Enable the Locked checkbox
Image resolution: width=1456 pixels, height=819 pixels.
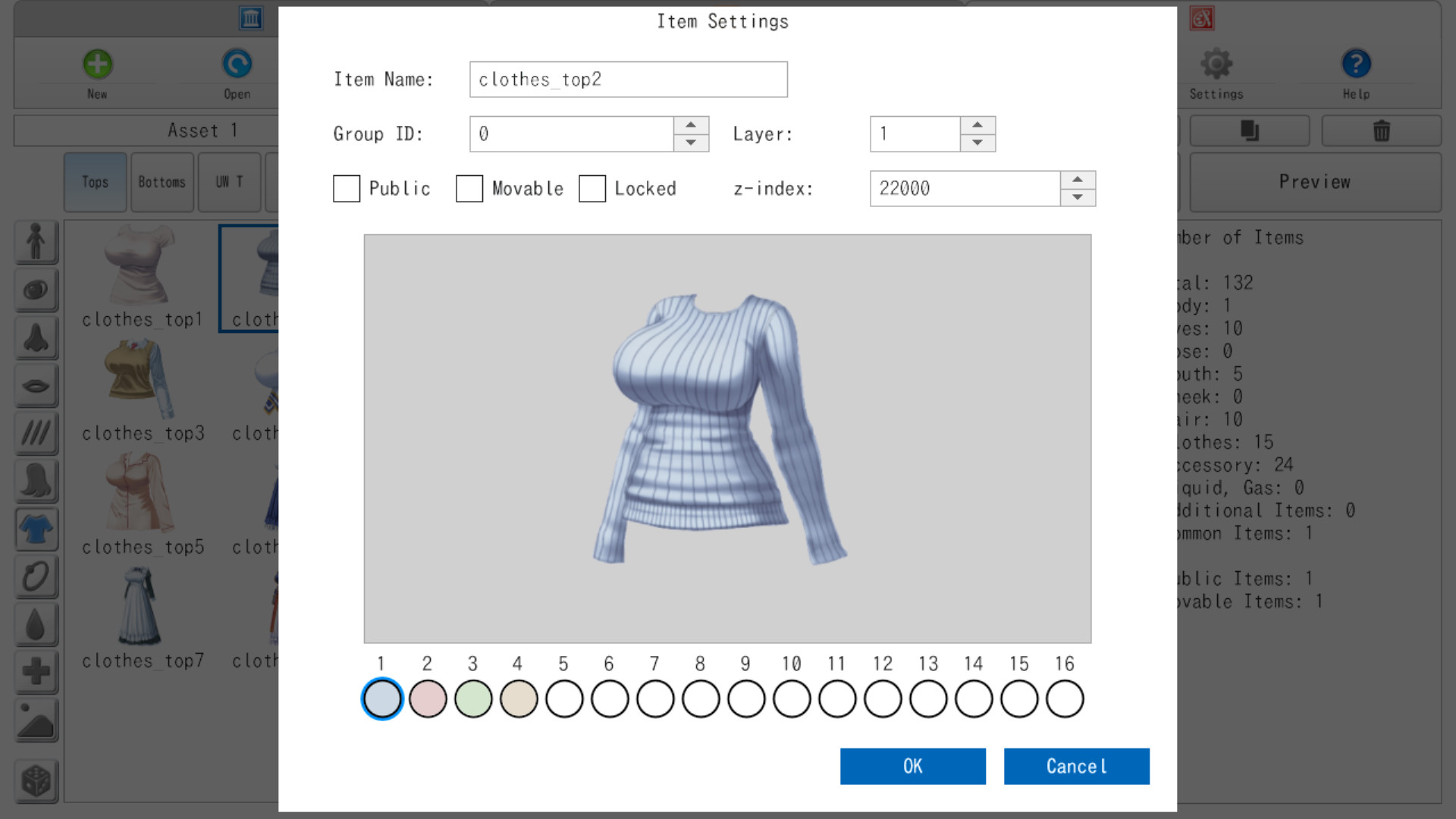coord(592,189)
